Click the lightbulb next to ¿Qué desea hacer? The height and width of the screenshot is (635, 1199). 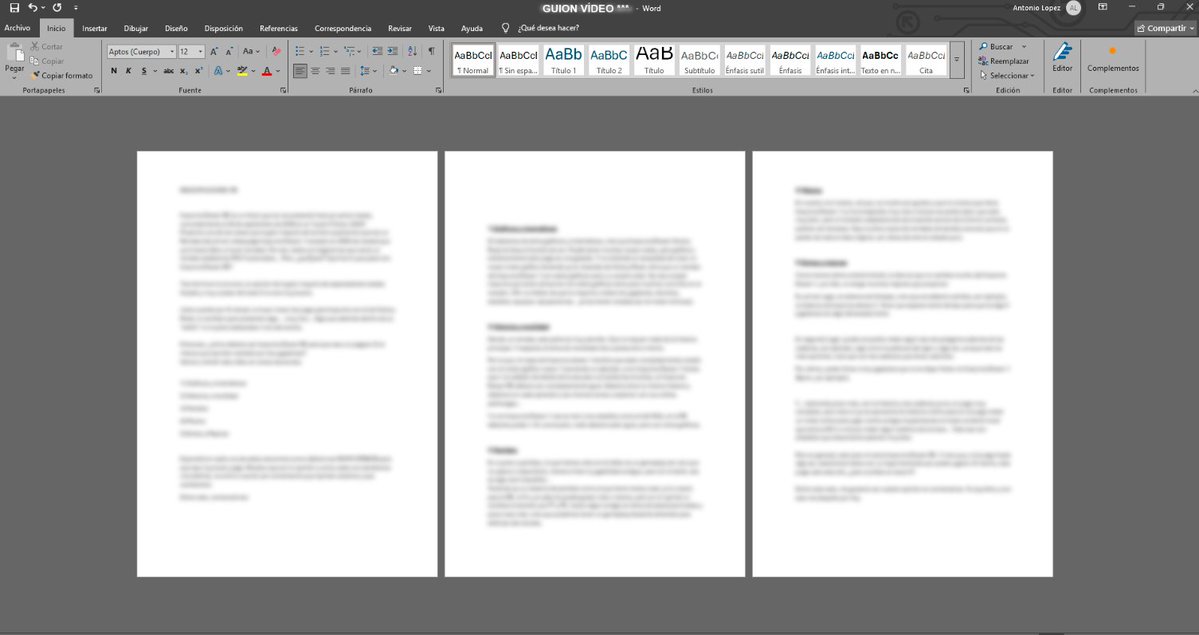(505, 28)
